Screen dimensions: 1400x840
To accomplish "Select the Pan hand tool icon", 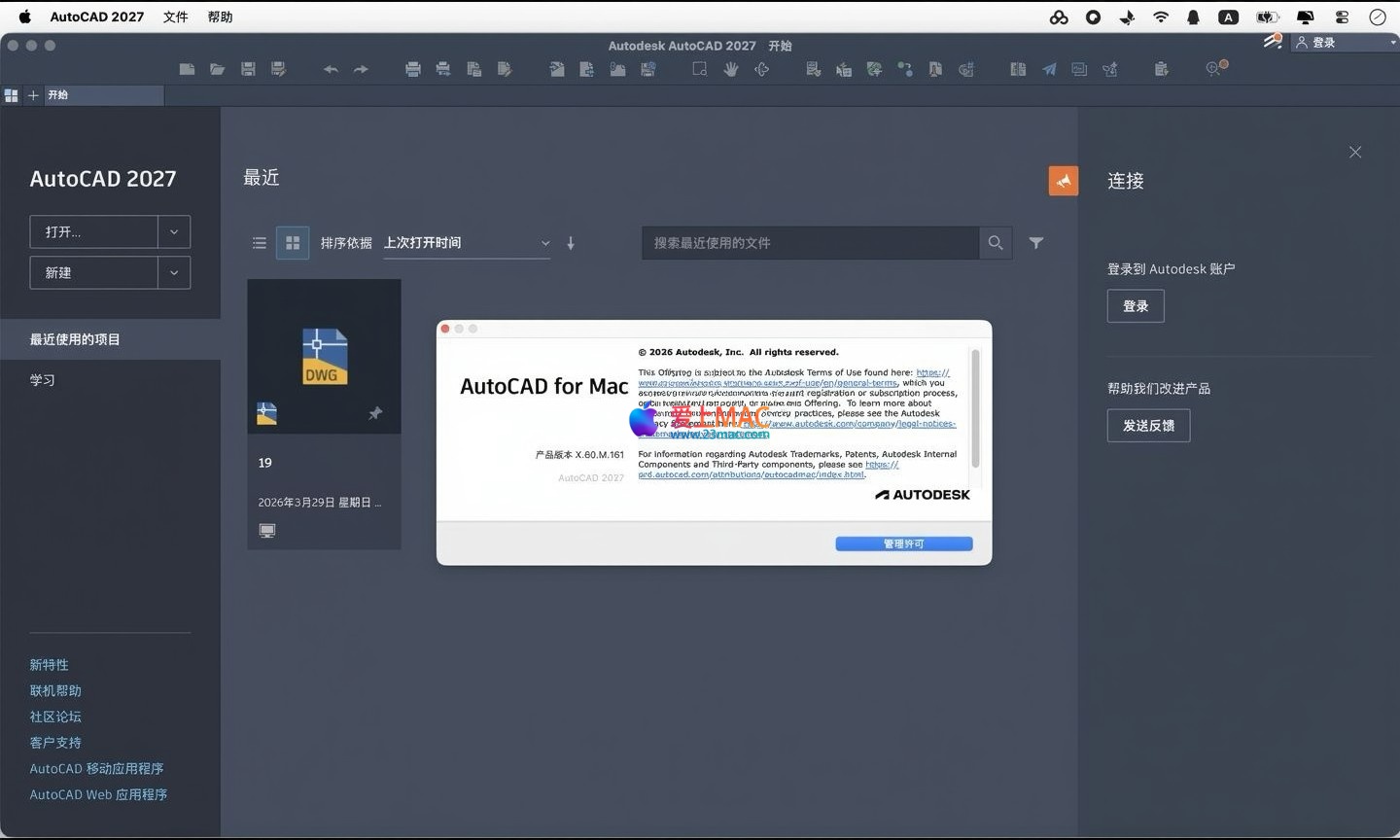I will click(731, 69).
